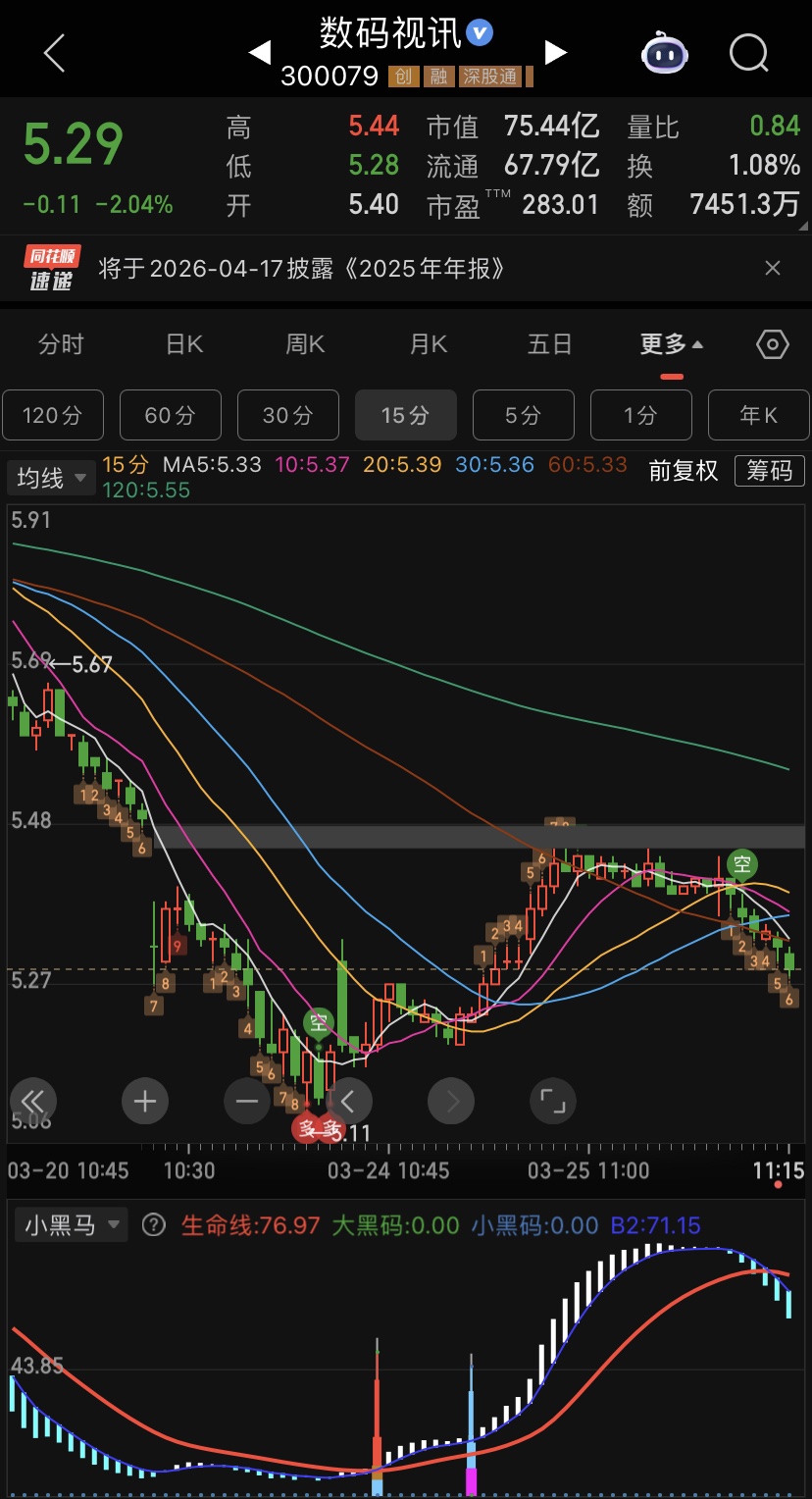Select the 60分 period button

point(170,415)
